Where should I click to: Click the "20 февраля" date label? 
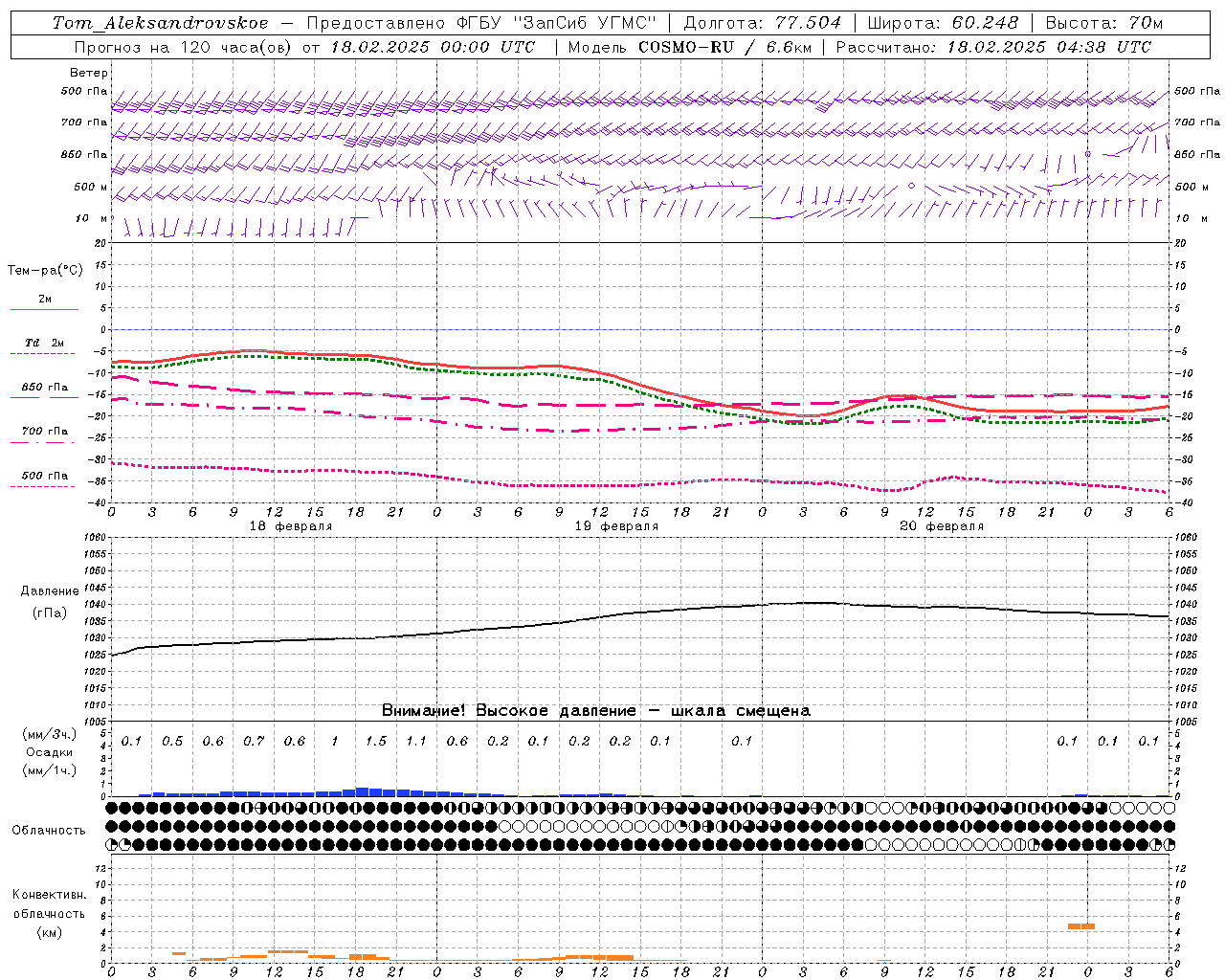click(942, 526)
